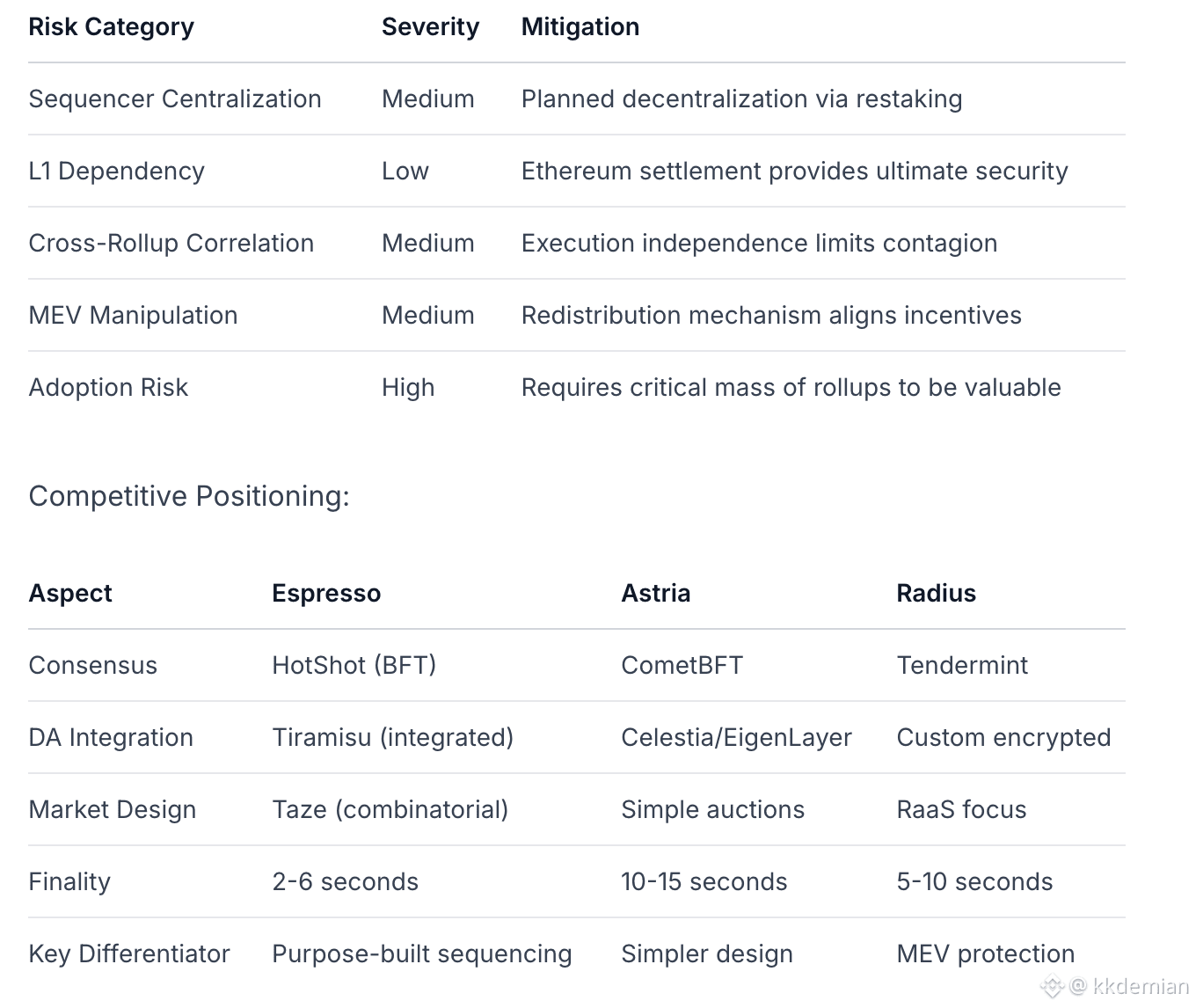
Task: Click the Astria column header
Action: 655,594
